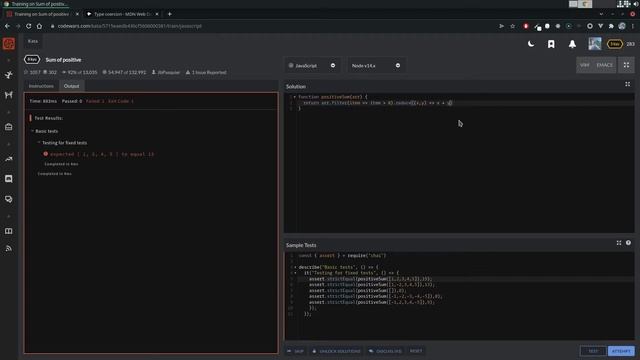
Task: Fold the positiveSum function in Solution
Action: pyautogui.click(x=295, y=97)
